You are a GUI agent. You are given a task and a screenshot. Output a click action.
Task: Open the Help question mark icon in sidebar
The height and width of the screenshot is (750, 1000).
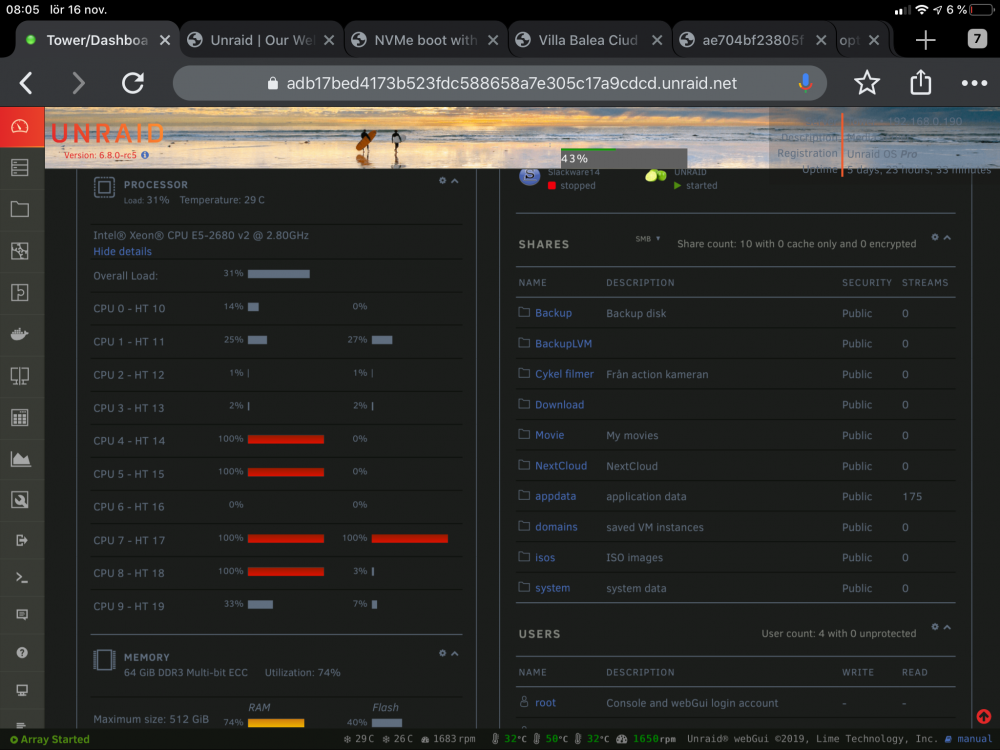22,652
